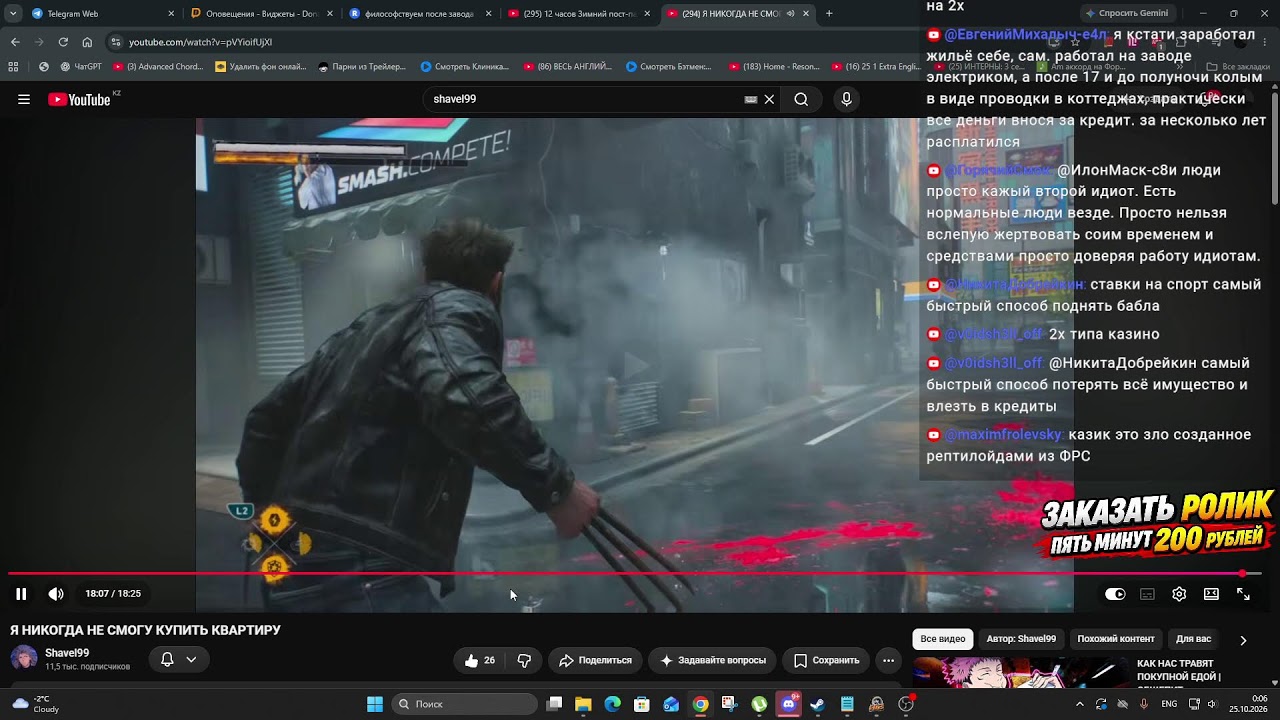The width and height of the screenshot is (1280, 720).
Task: Enter fullscreen mode for the video
Action: (x=1243, y=594)
